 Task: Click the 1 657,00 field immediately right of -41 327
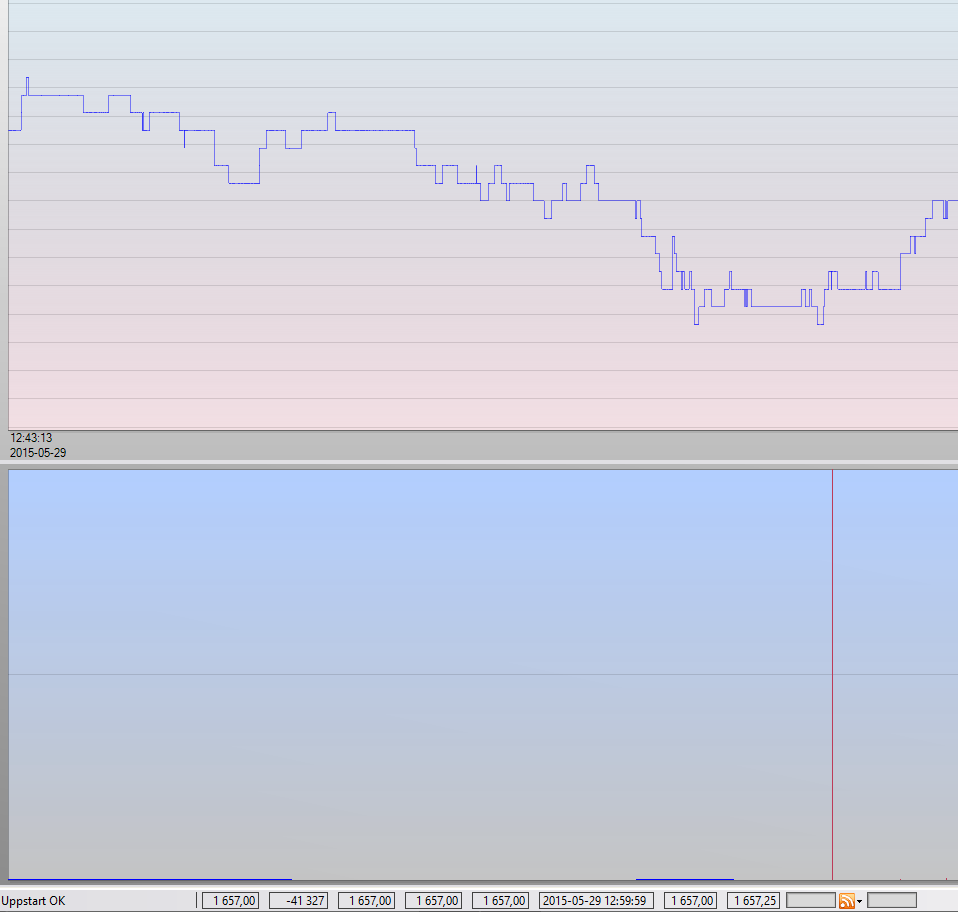[x=365, y=901]
